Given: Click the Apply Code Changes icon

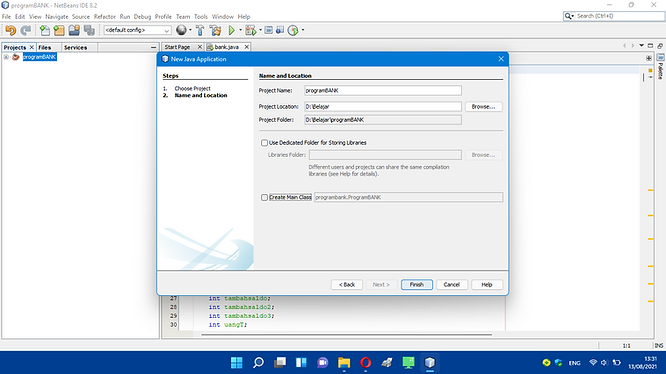Looking at the screenshot, I should point(268,30).
